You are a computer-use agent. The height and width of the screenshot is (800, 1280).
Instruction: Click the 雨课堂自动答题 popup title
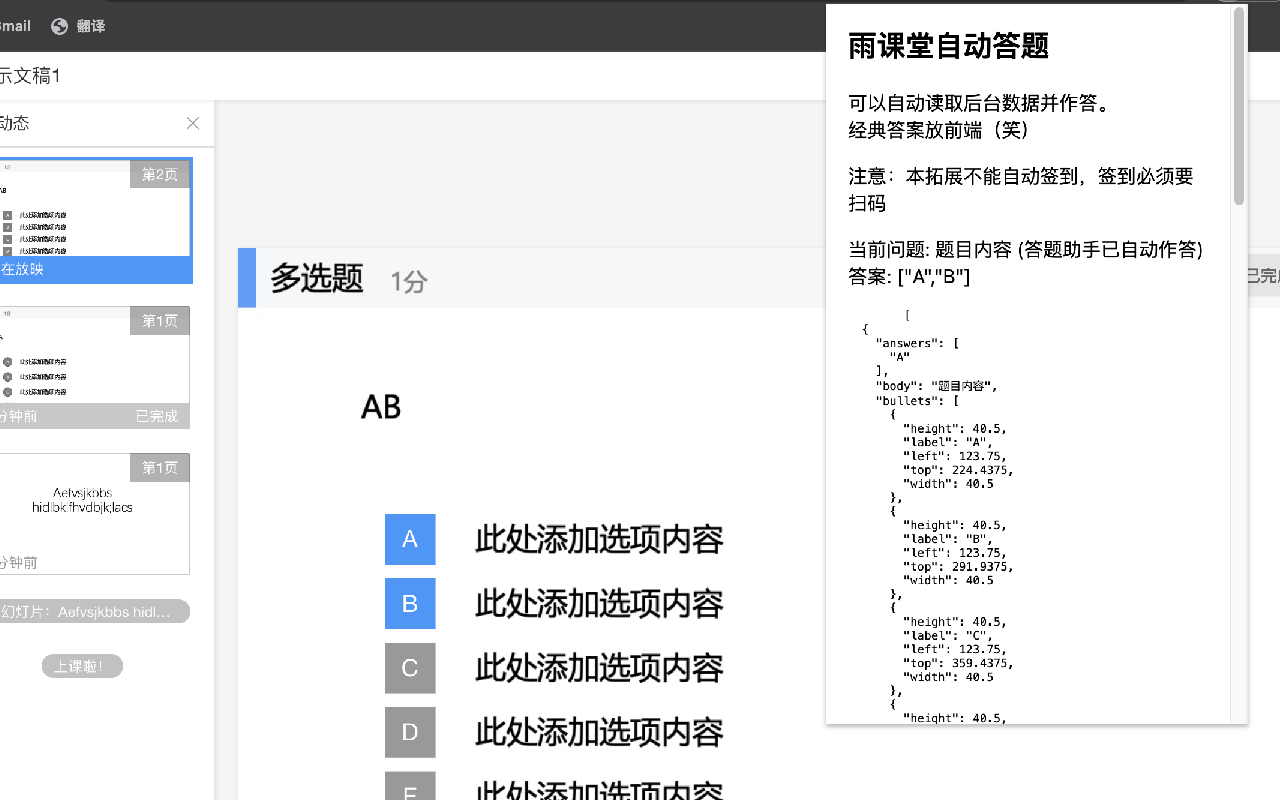(948, 46)
